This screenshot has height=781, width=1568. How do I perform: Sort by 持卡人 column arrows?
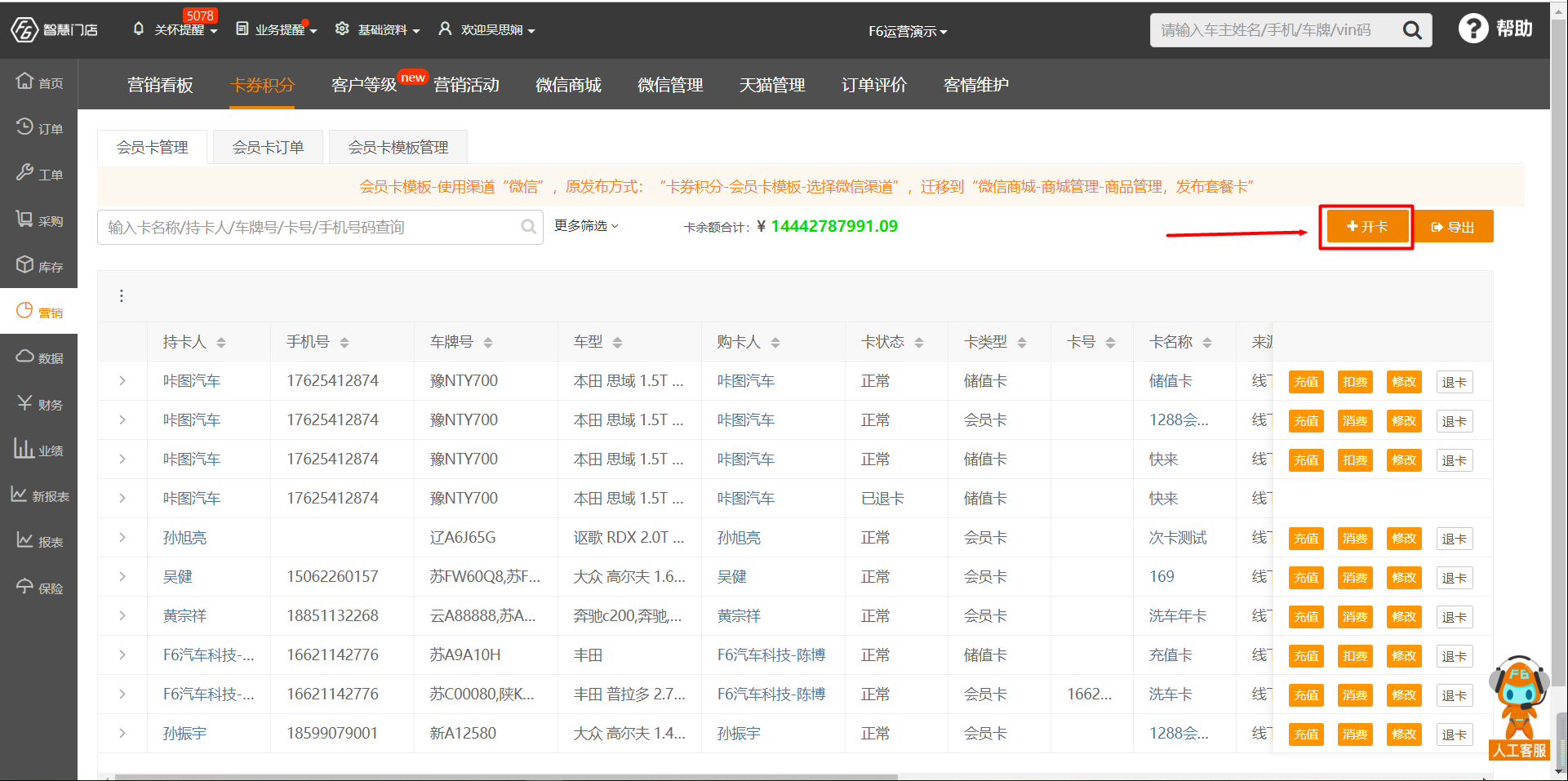click(x=221, y=343)
